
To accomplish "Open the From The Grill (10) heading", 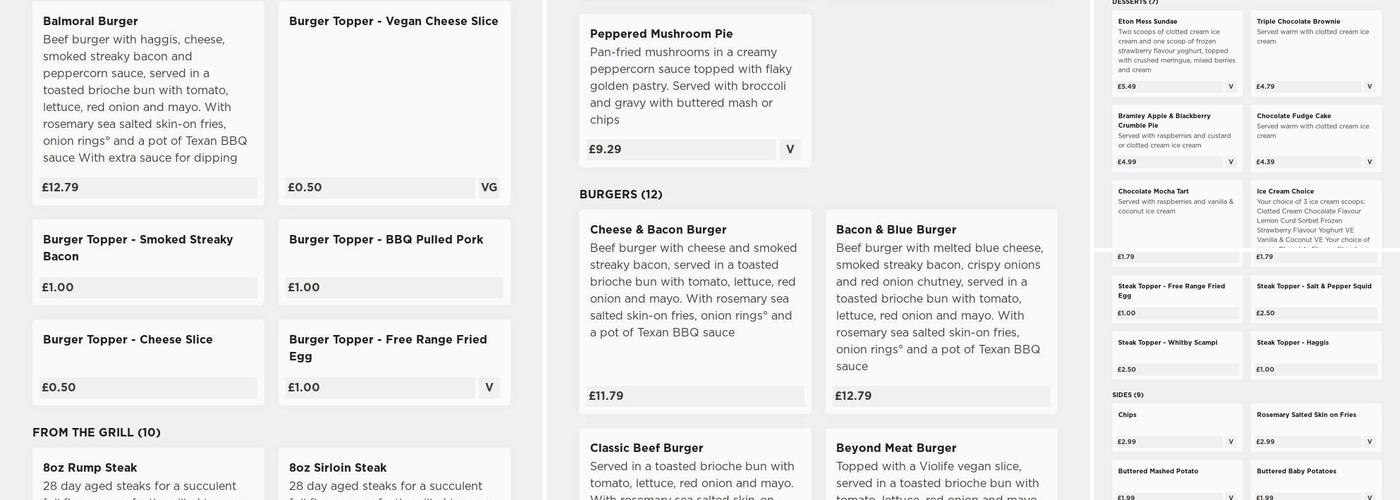I will [x=96, y=432].
